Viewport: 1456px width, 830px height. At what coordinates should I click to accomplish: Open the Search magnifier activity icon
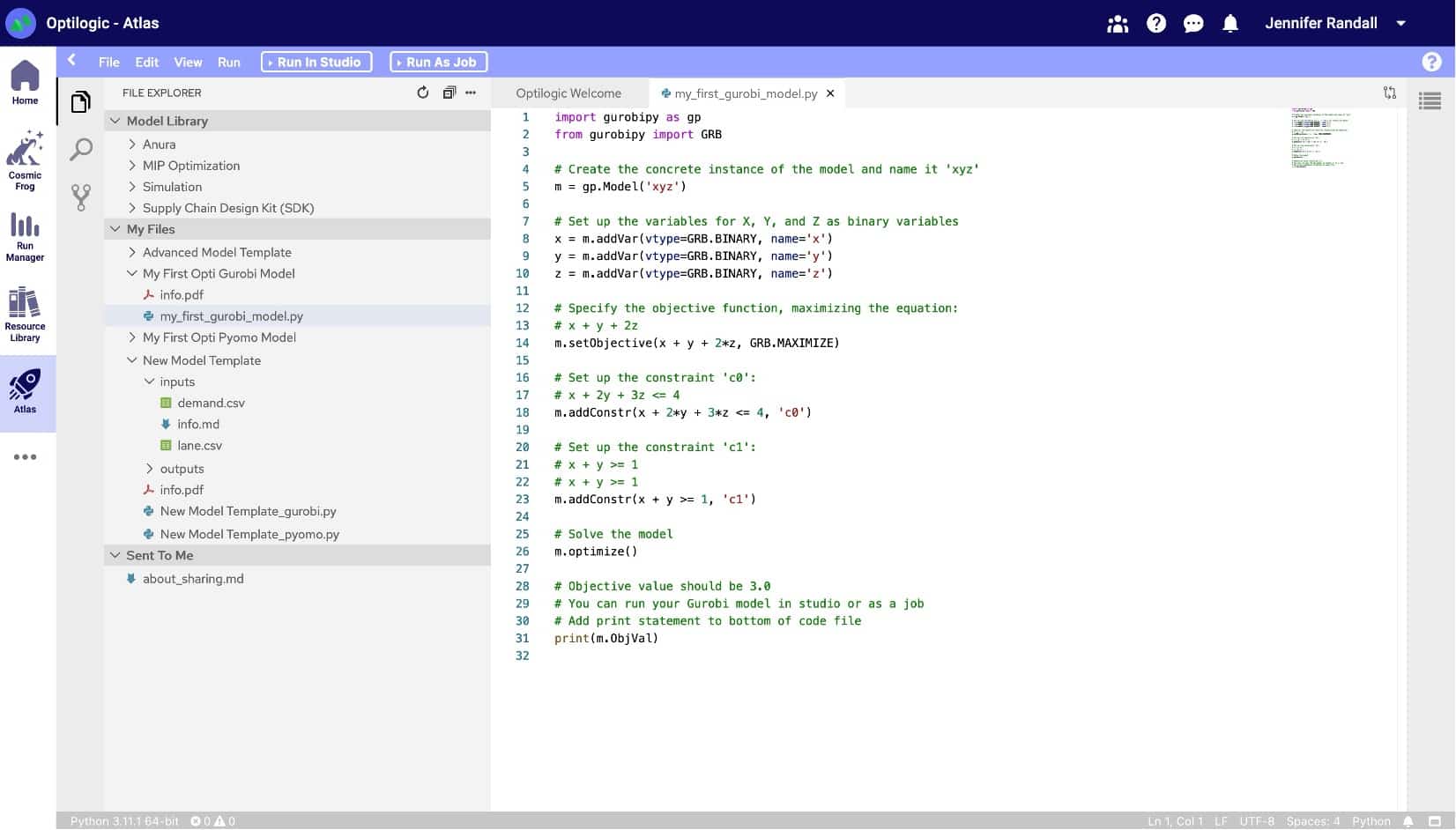click(x=80, y=149)
